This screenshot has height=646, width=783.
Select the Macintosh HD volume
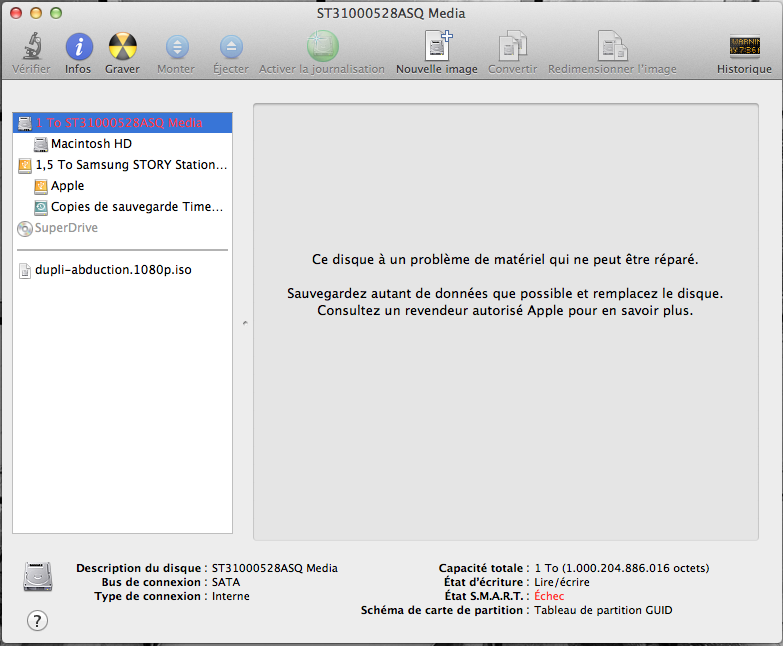tap(122, 144)
